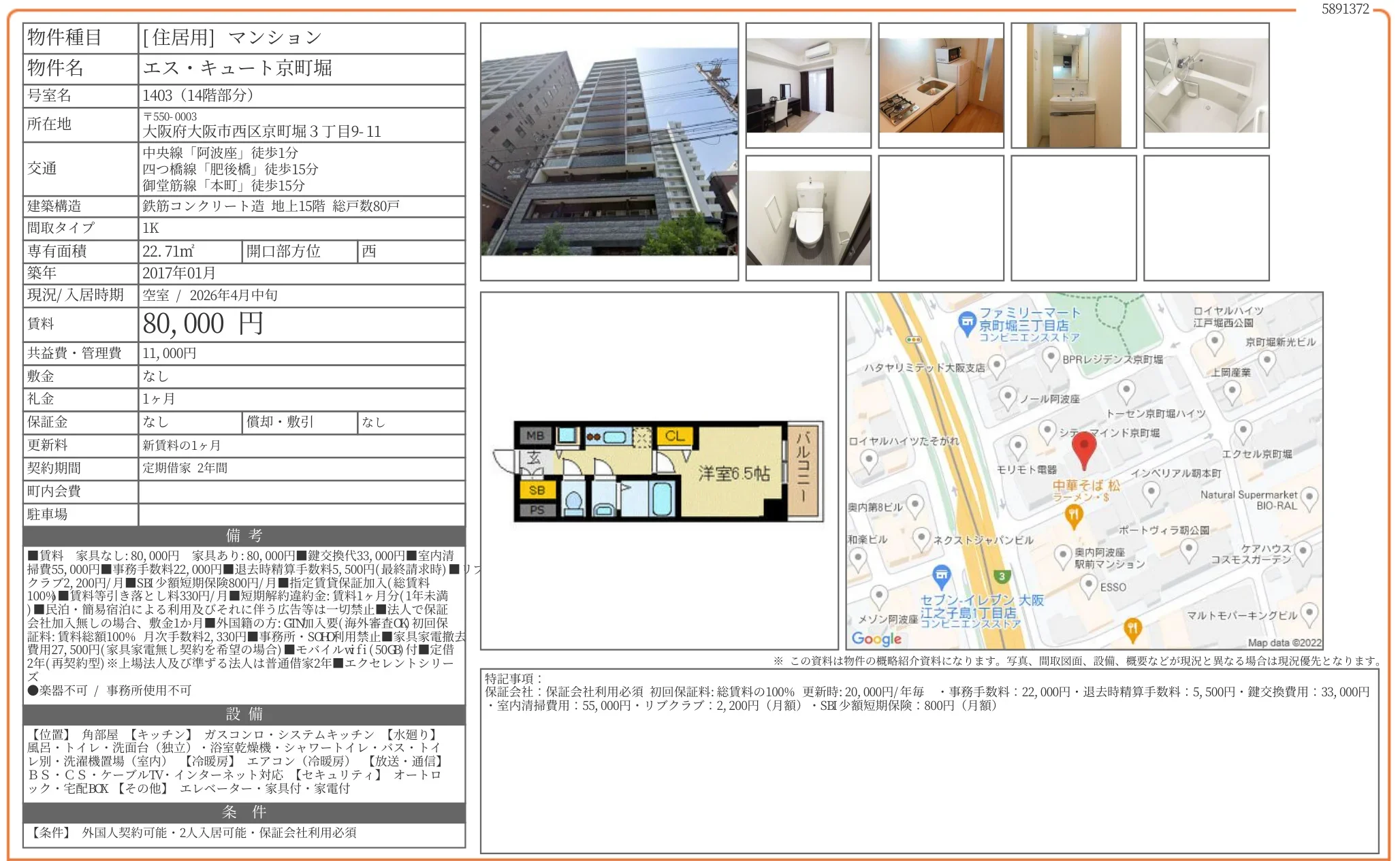Click the 備考 section header
1400x861 pixels.
[244, 536]
